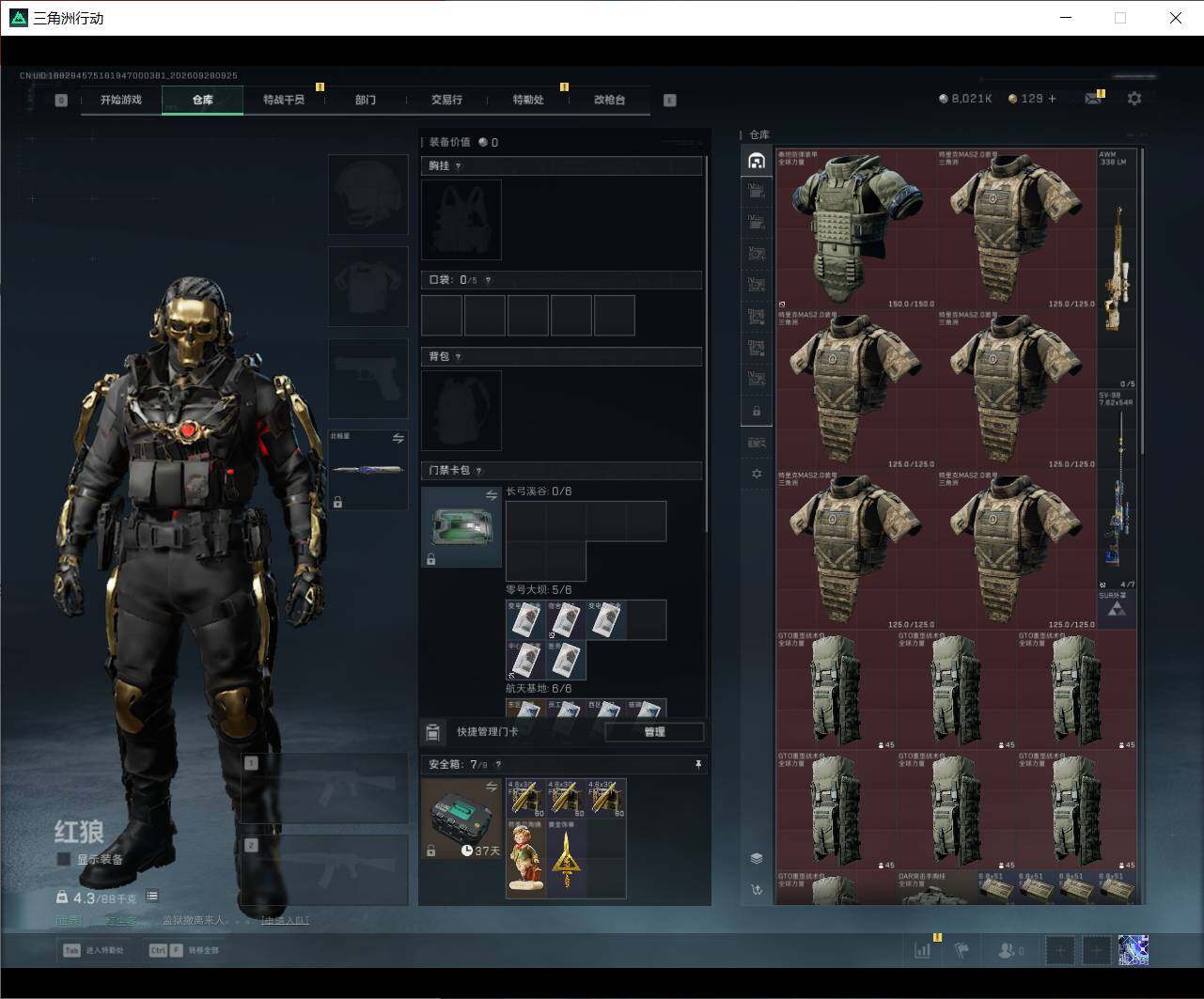Go to the 部门 tab
The height and width of the screenshot is (999, 1204).
[x=366, y=100]
